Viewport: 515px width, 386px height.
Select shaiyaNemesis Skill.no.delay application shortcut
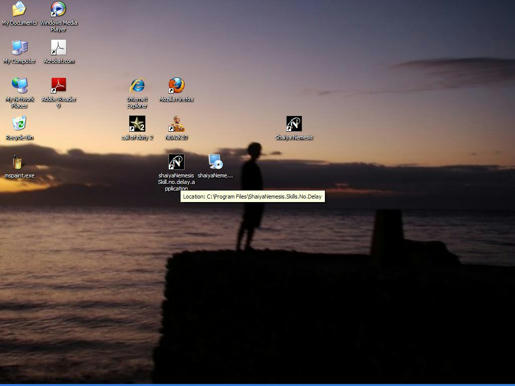(176, 162)
